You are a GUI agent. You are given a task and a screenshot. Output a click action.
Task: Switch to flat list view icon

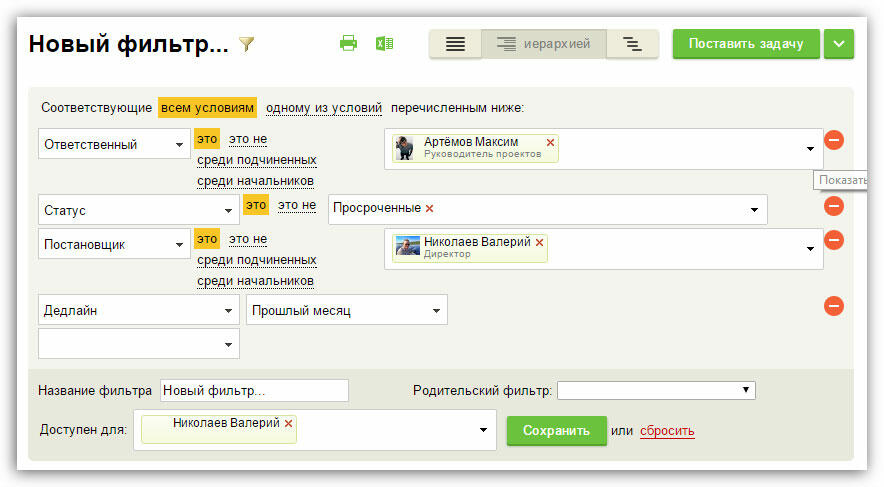tap(455, 44)
